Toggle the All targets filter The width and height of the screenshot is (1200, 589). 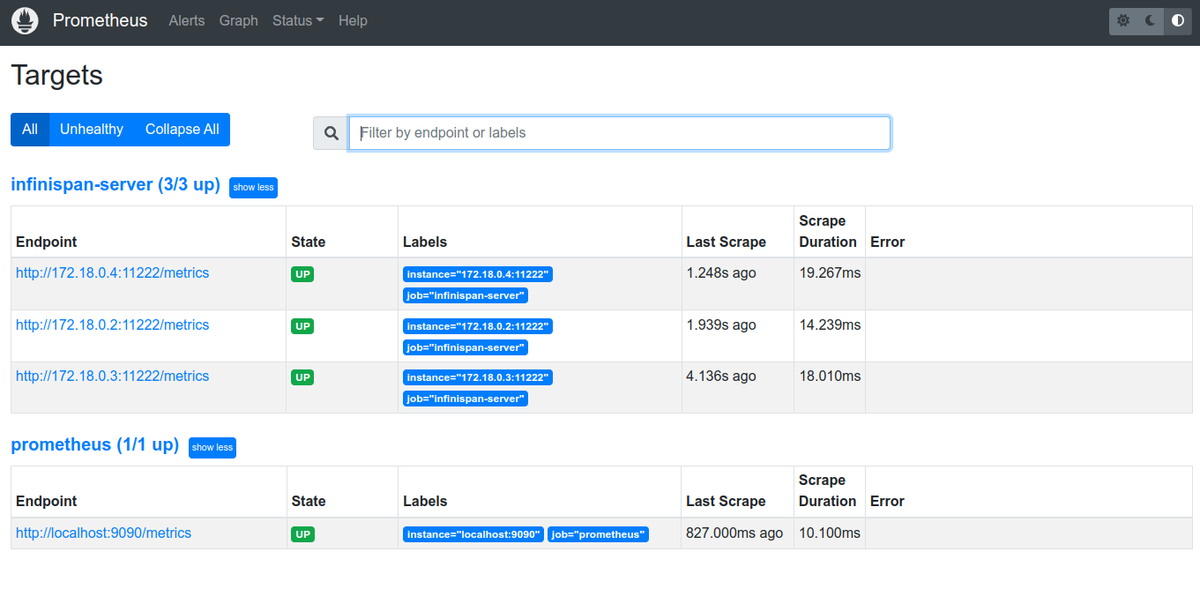pos(29,129)
